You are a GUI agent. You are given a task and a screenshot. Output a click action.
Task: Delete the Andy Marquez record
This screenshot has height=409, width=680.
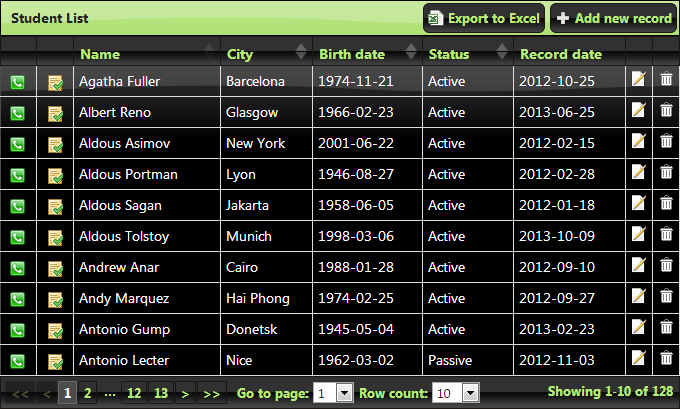click(x=666, y=296)
